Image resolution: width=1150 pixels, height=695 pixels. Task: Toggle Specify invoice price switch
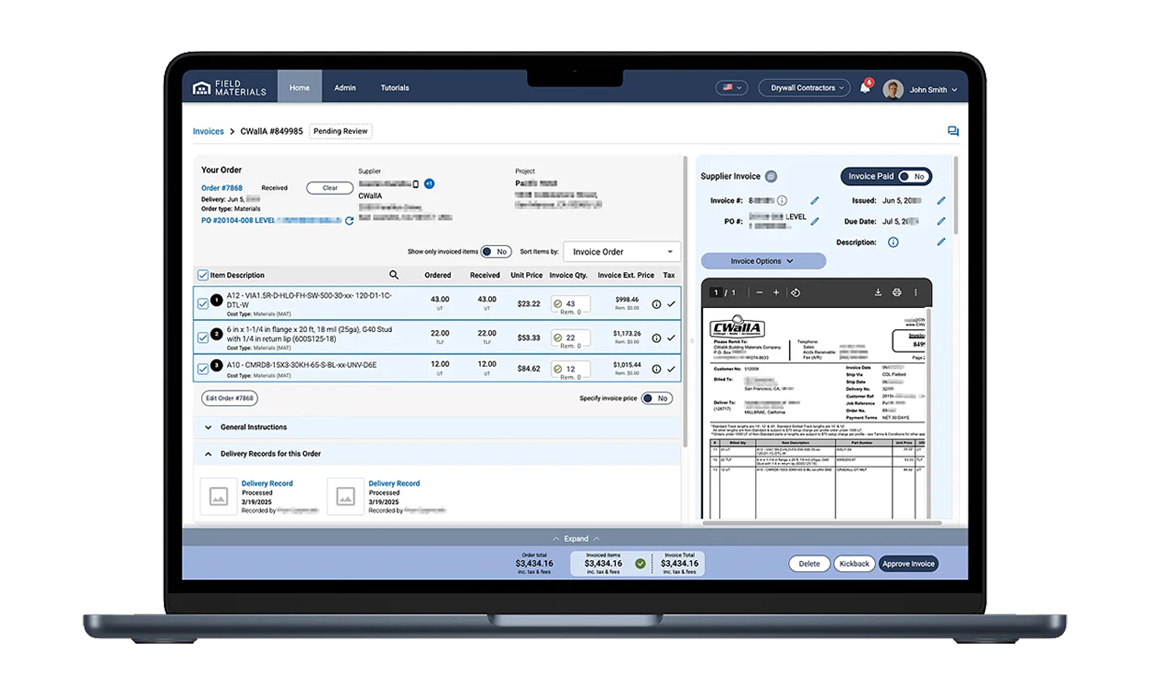[657, 399]
